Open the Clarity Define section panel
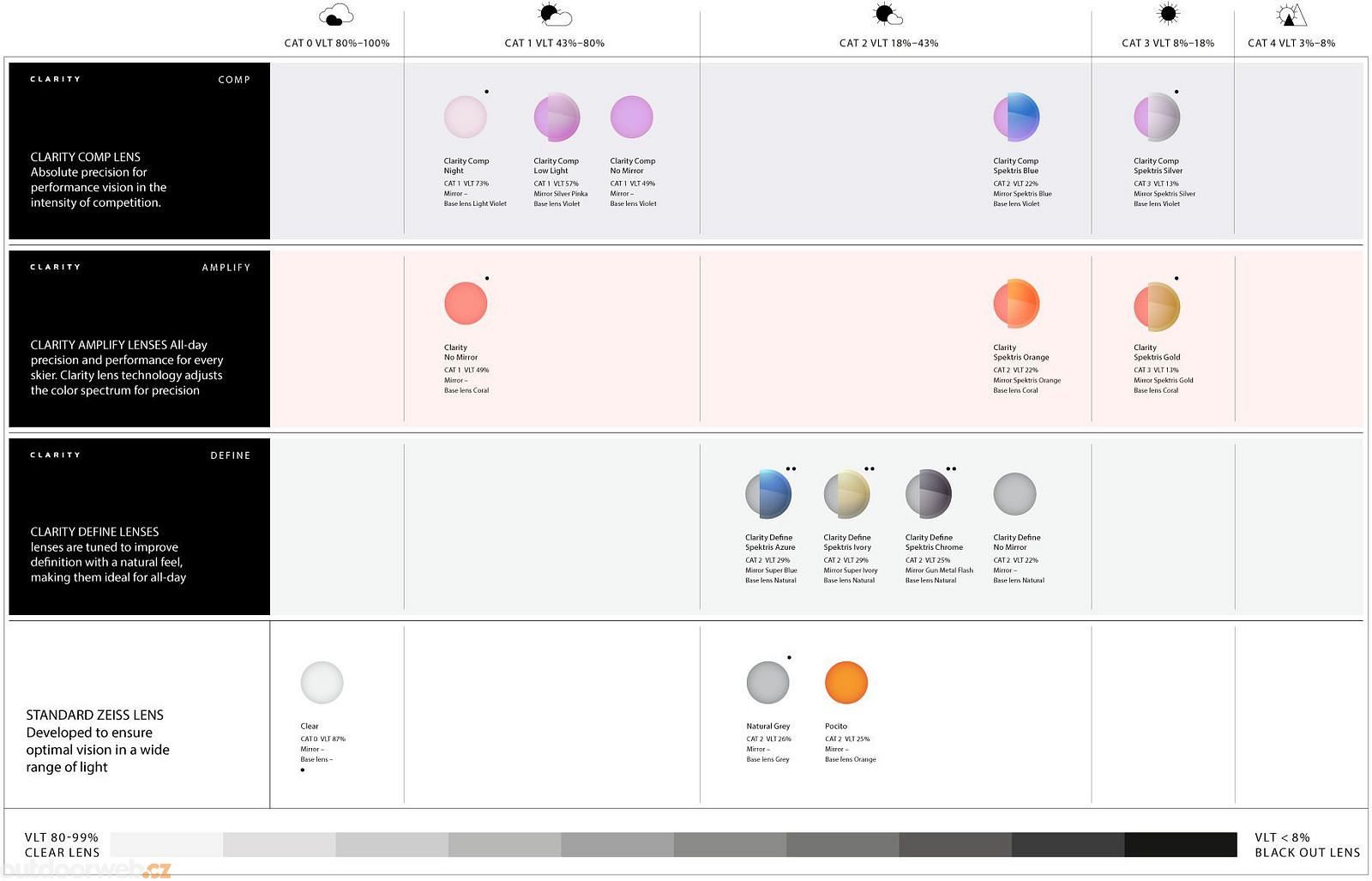The height and width of the screenshot is (881, 1372). pyautogui.click(x=139, y=527)
